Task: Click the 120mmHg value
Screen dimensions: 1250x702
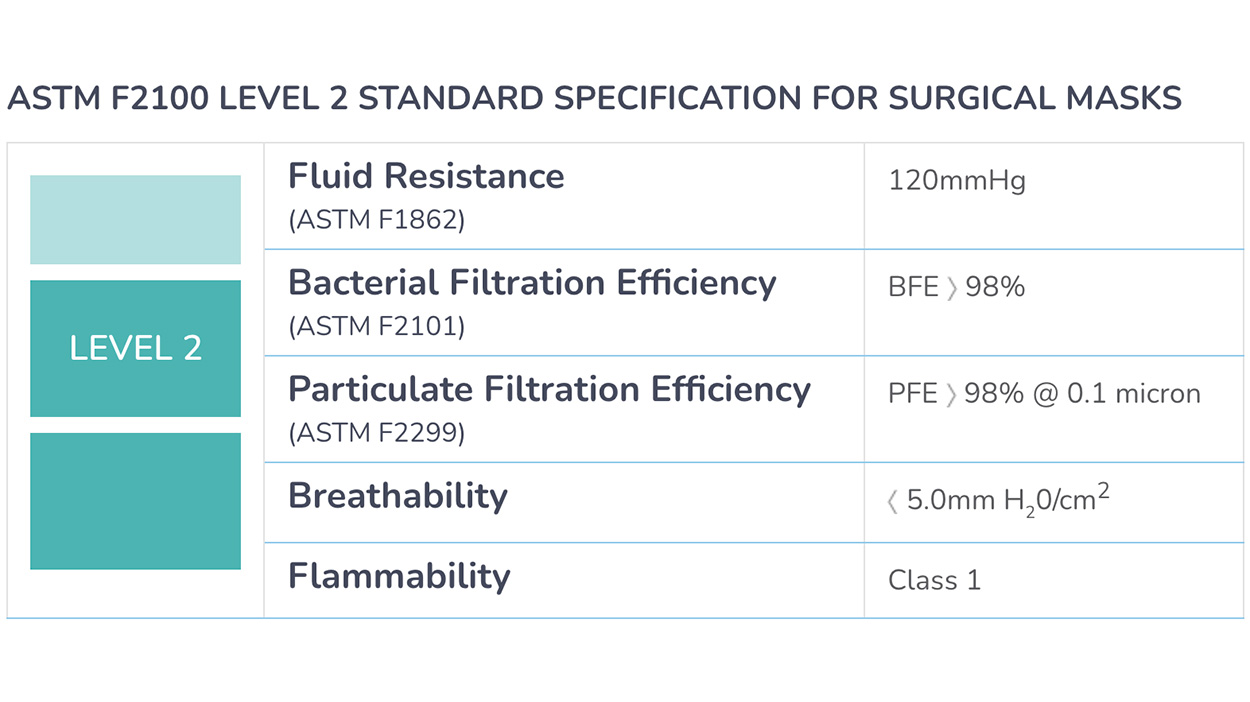Action: 956,181
